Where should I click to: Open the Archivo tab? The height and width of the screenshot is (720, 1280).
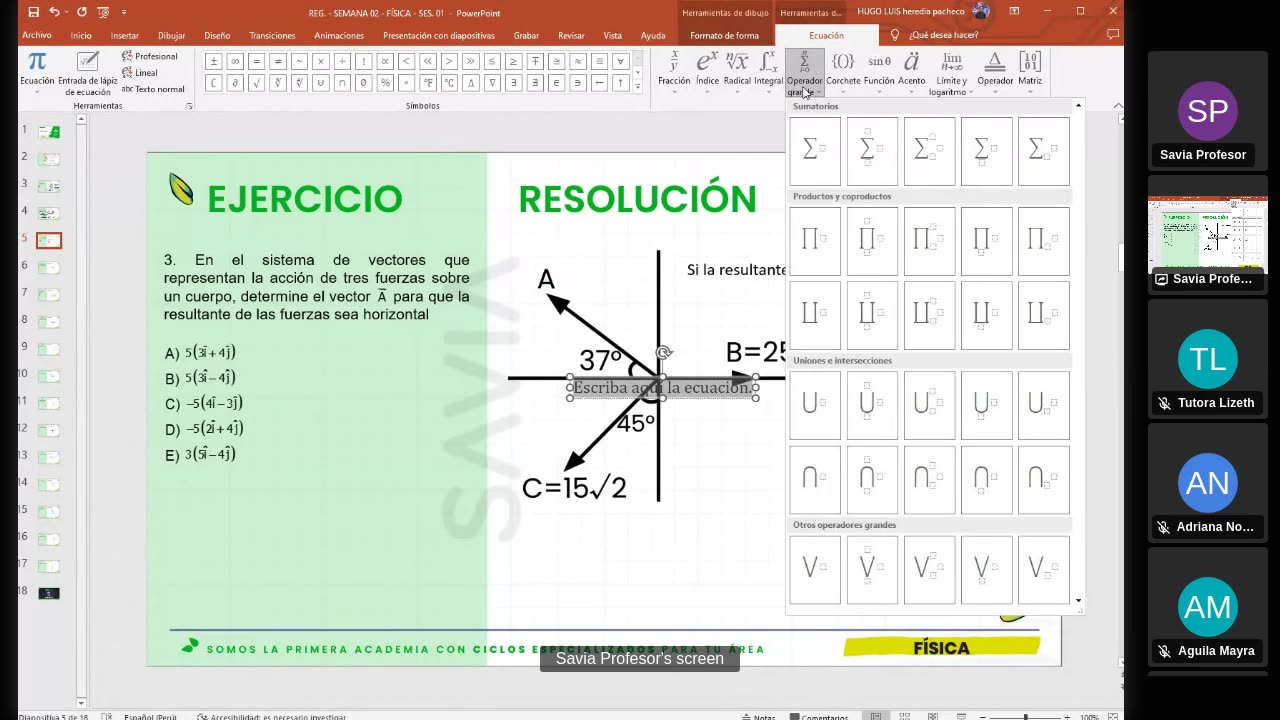(37, 35)
